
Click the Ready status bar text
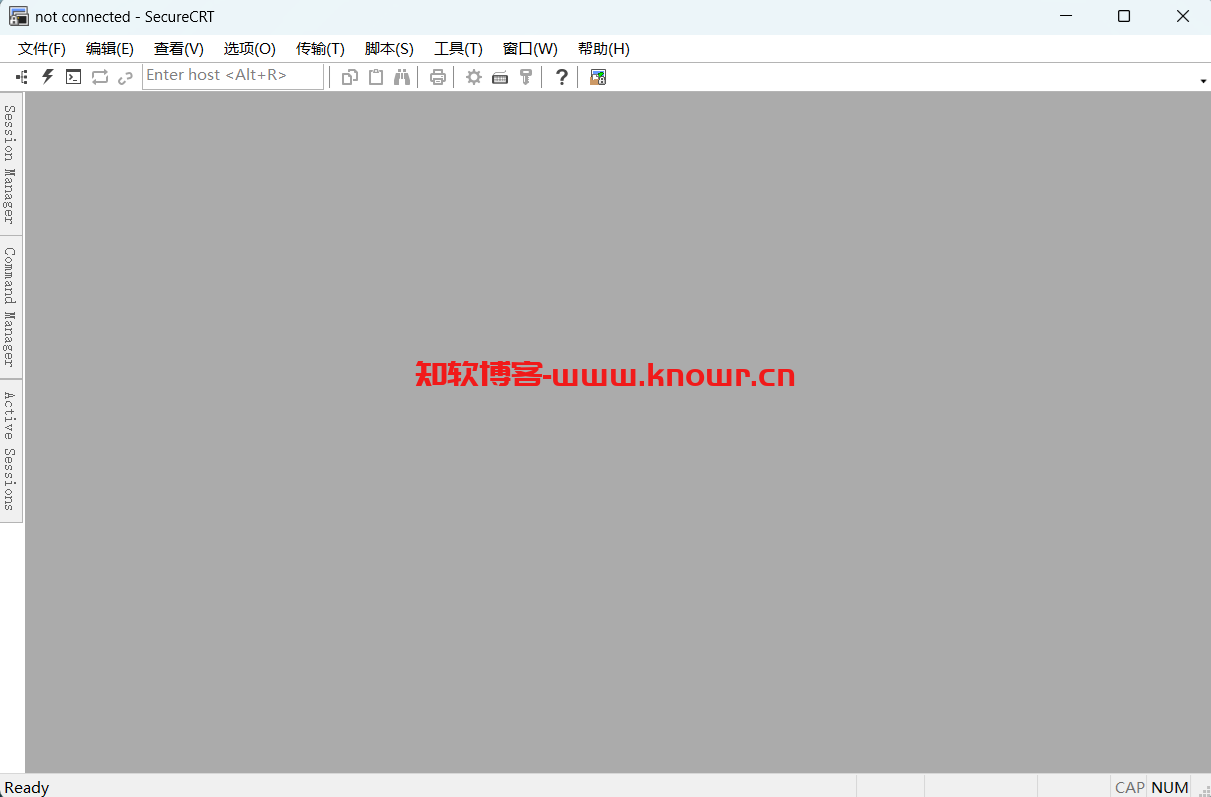pos(27,787)
